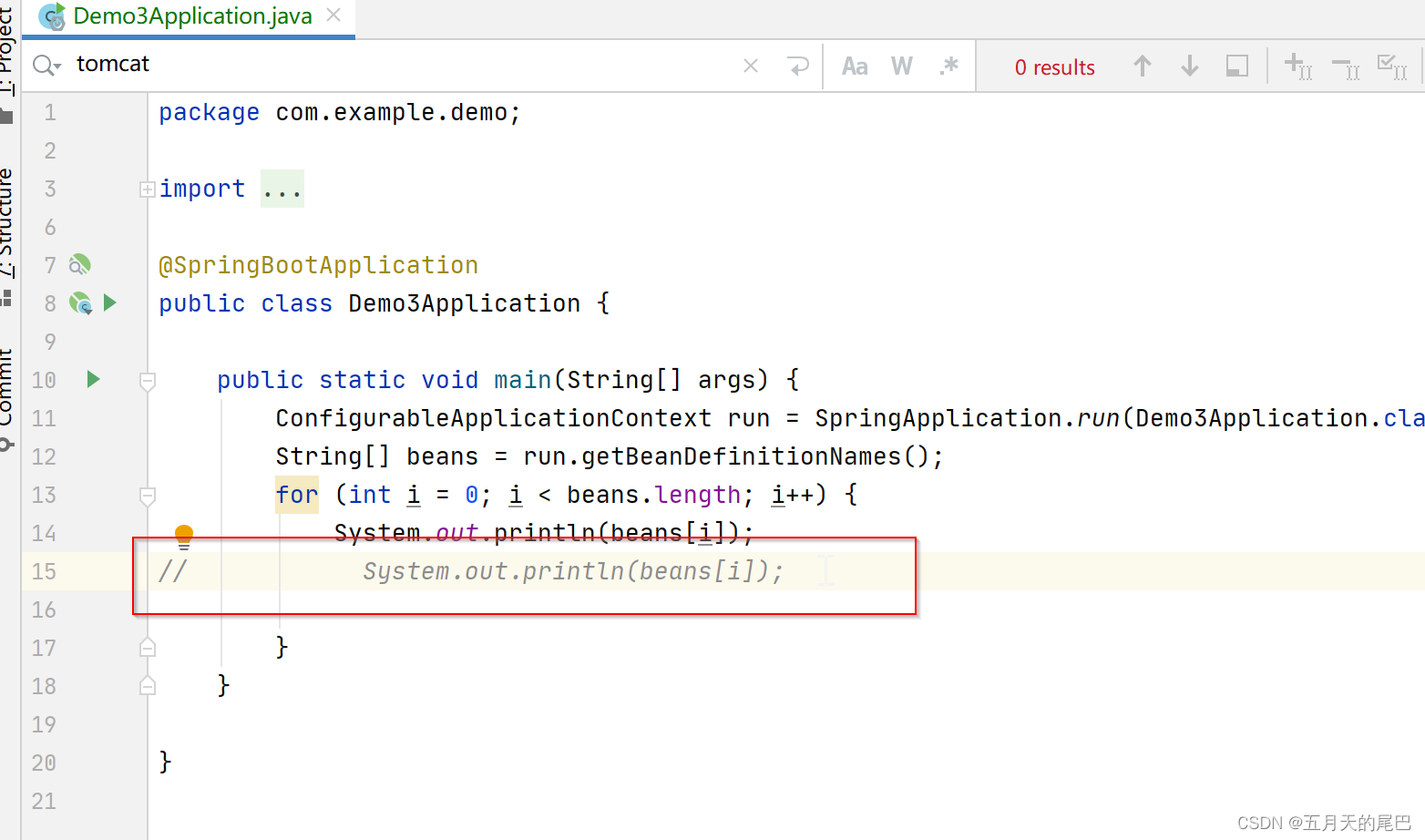This screenshot has height=840, width=1425.
Task: Click the package declaration line
Action: (340, 112)
